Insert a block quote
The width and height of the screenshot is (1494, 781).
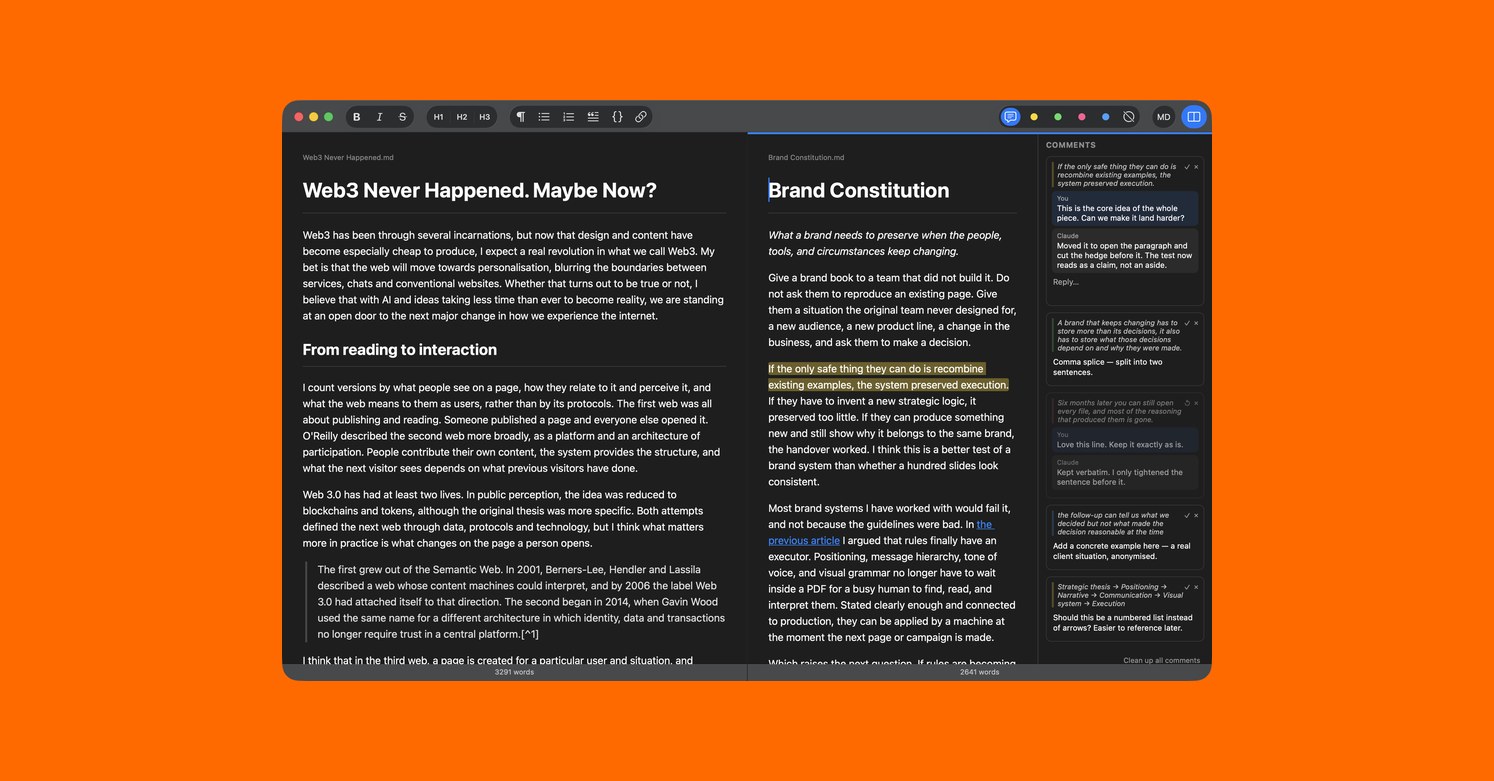[x=593, y=117]
